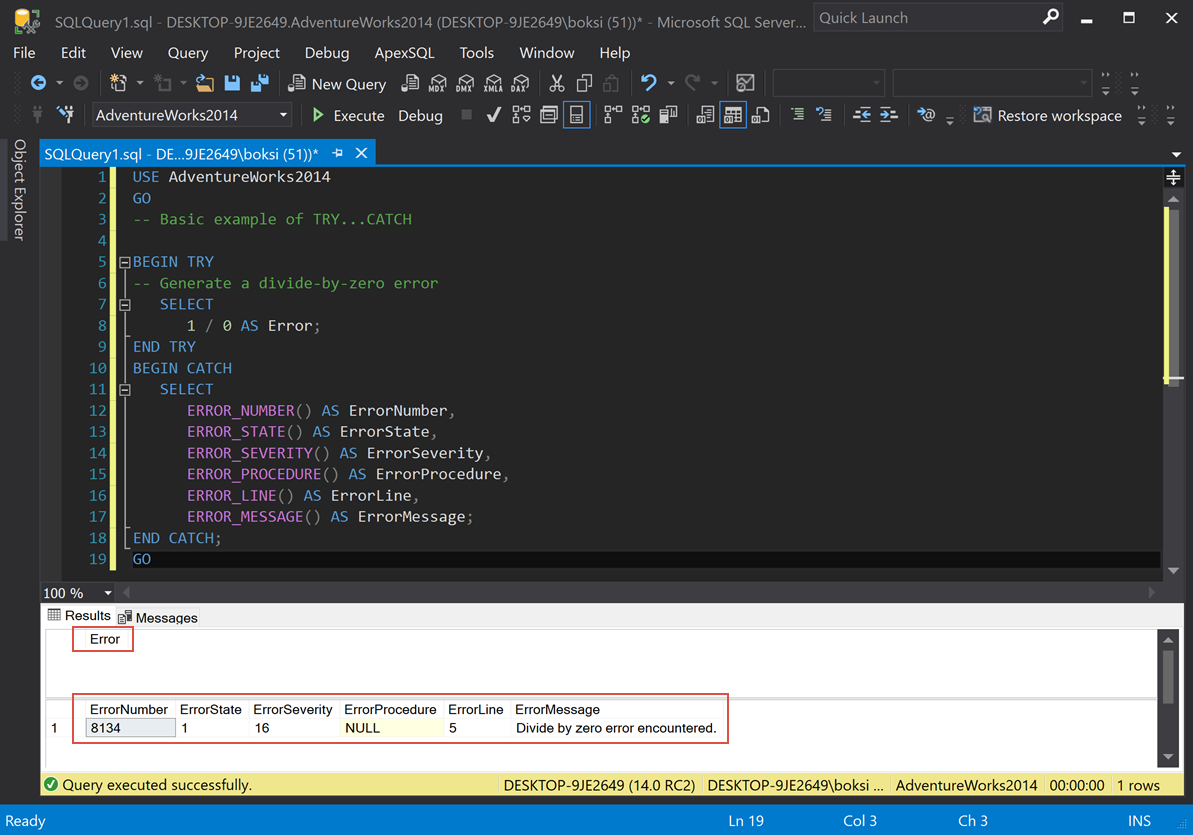Click the Execute query button
Image resolution: width=1193 pixels, height=835 pixels.
coord(347,115)
